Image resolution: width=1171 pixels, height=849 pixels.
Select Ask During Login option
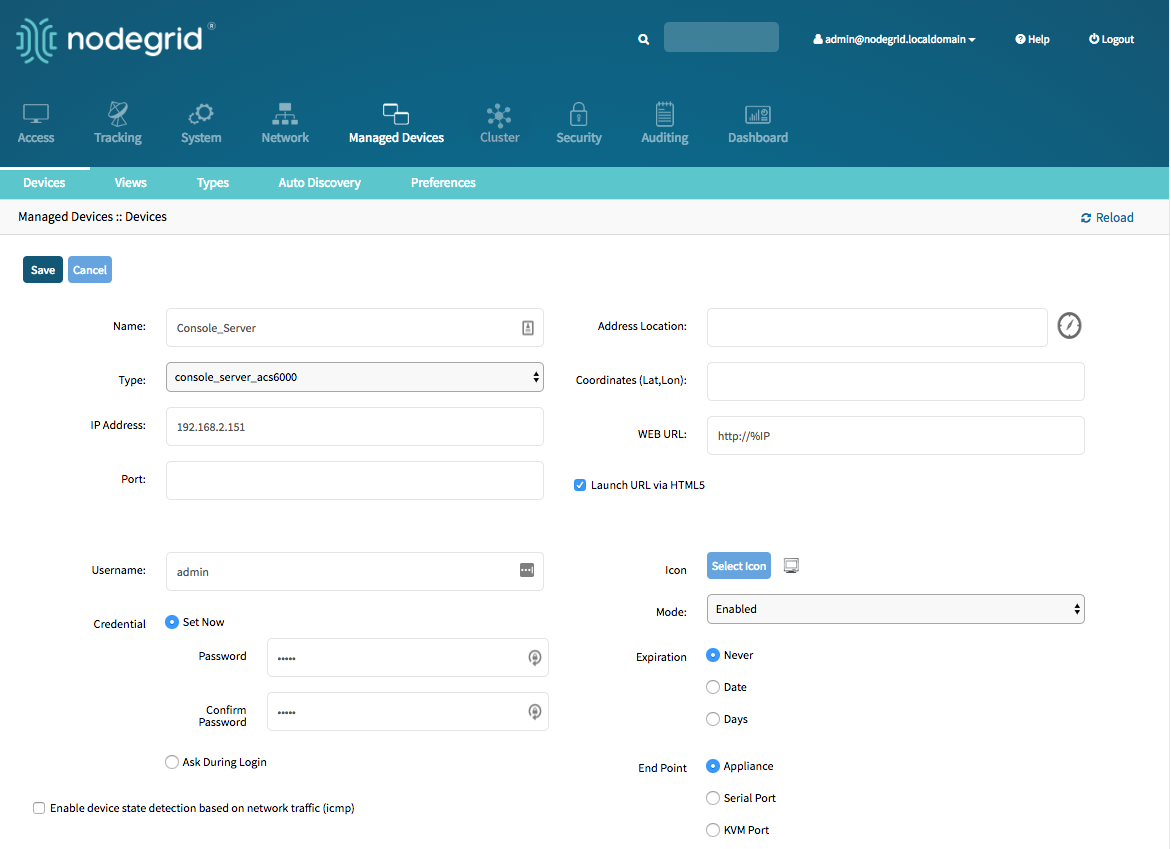click(x=172, y=762)
